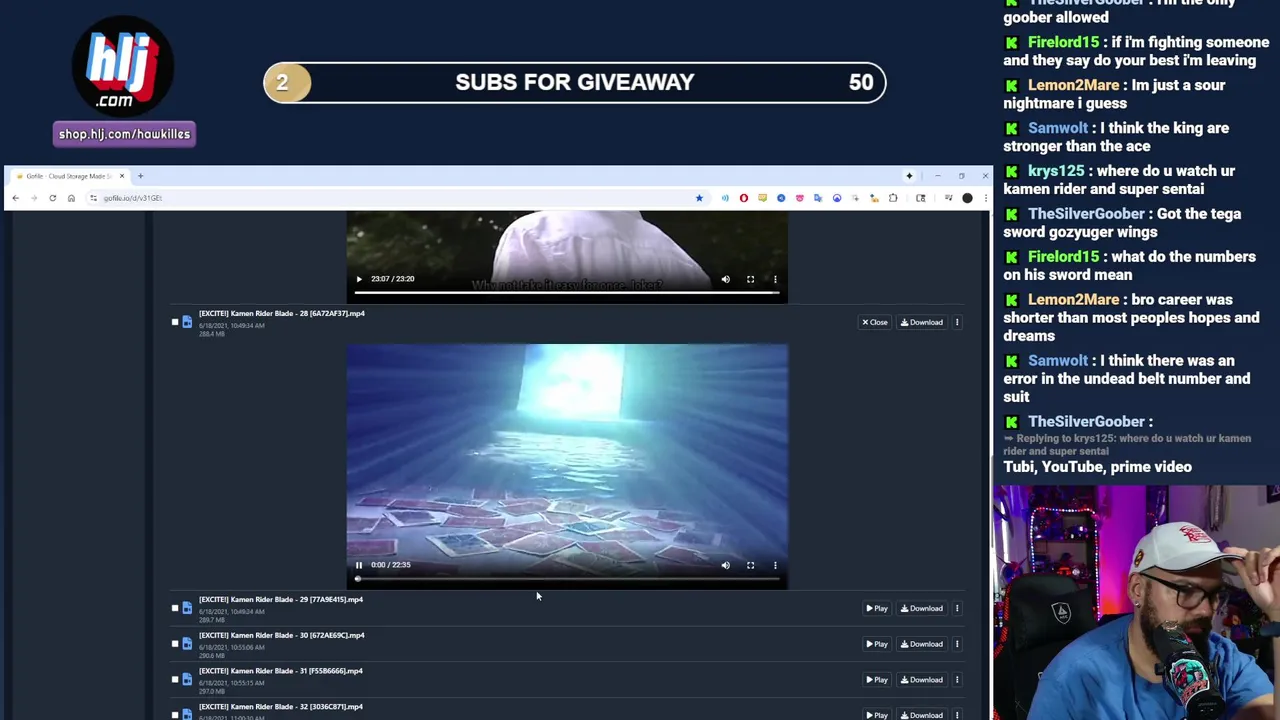
Task: Click the Blade 31 file type icon
Action: point(187,680)
